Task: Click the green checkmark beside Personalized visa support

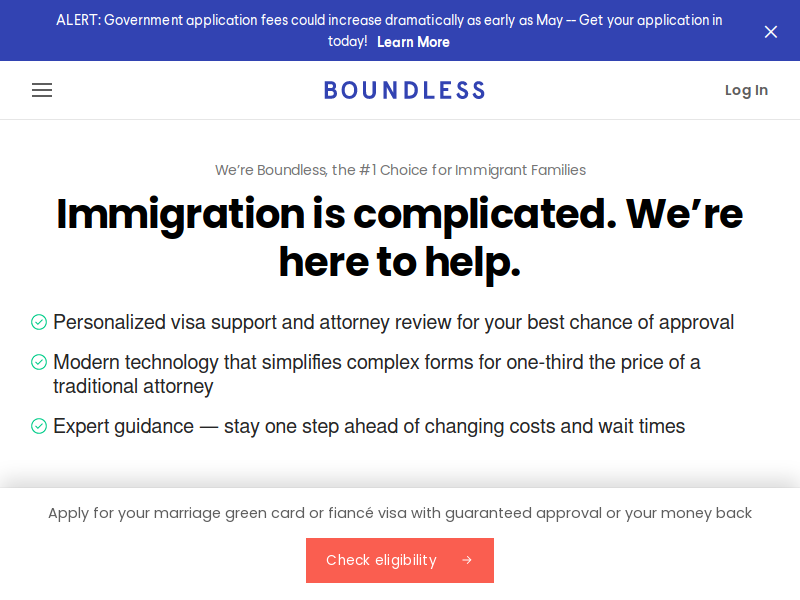Action: 39,322
